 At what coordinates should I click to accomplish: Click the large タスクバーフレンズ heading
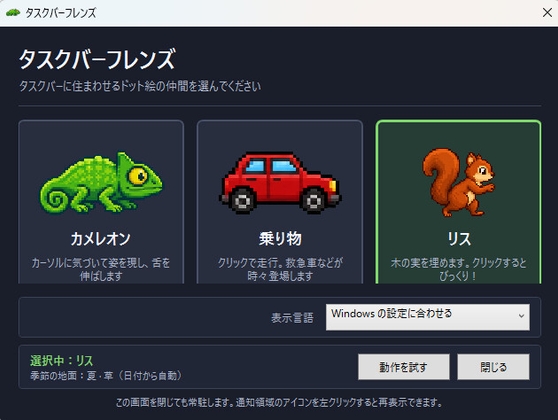pyautogui.click(x=97, y=59)
